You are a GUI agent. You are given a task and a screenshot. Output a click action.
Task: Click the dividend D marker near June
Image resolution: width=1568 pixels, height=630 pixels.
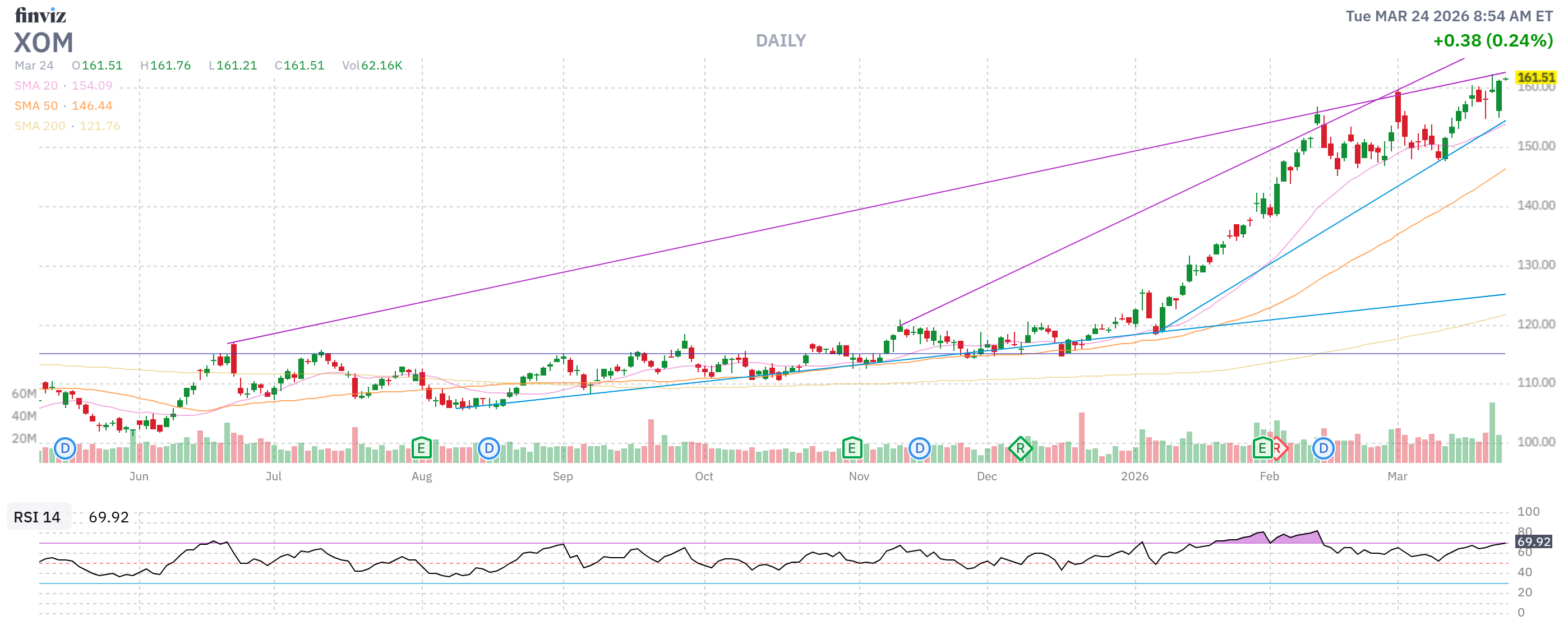click(64, 450)
